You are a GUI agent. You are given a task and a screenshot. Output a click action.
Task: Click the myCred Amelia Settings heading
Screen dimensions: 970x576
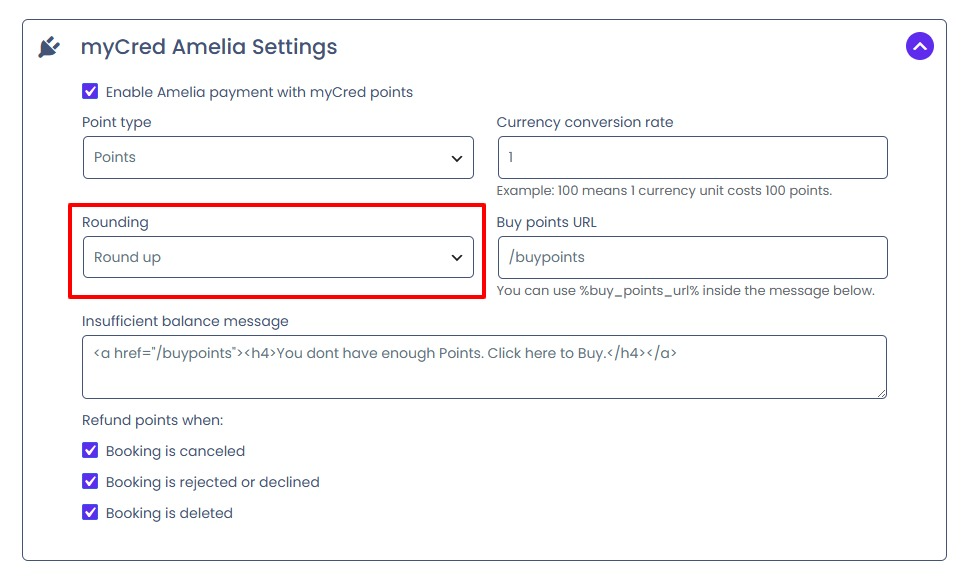coord(209,47)
